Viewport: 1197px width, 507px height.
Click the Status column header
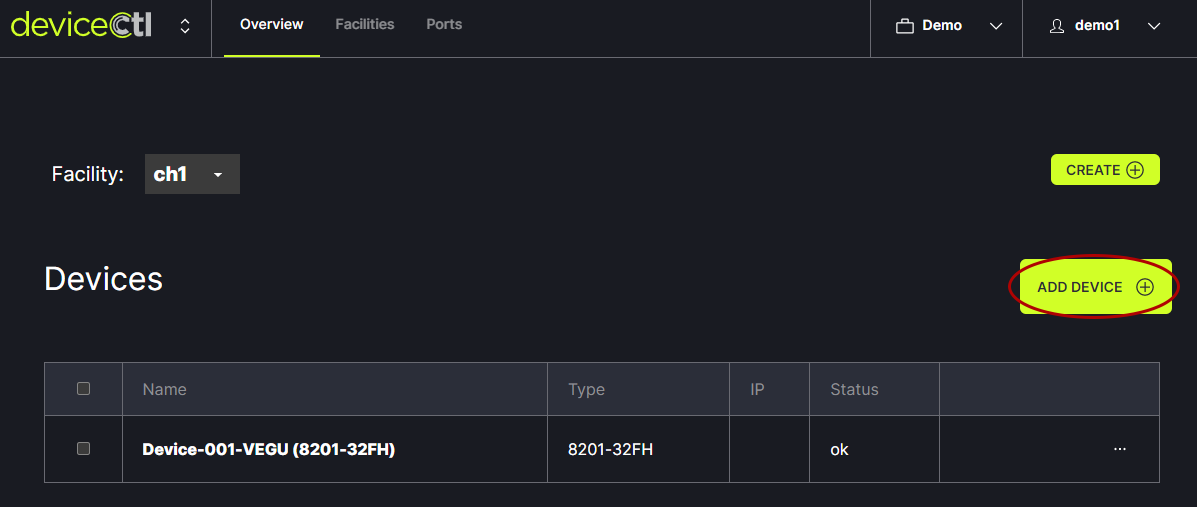tap(854, 389)
